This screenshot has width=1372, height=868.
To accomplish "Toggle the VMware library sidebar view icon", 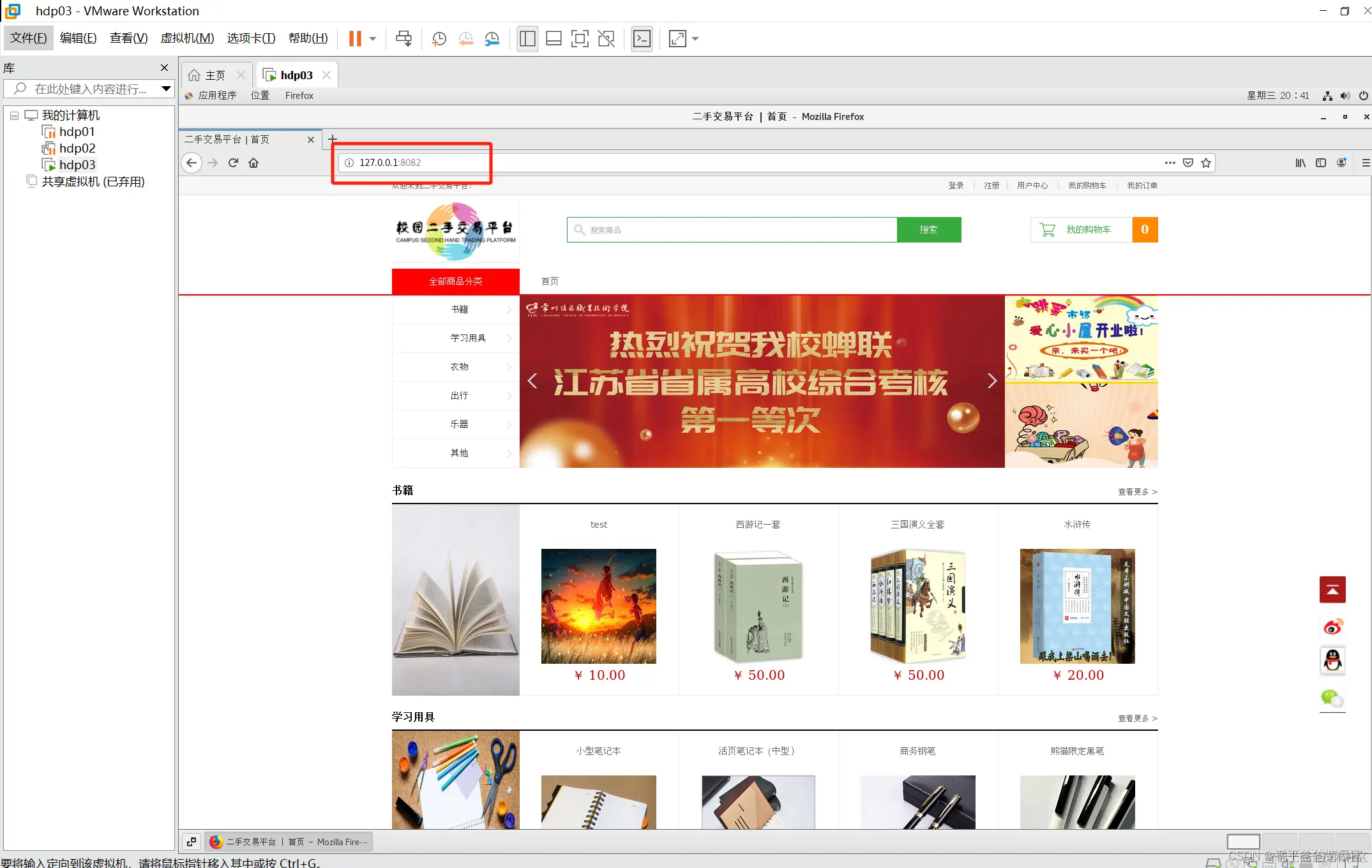I will 527,39.
